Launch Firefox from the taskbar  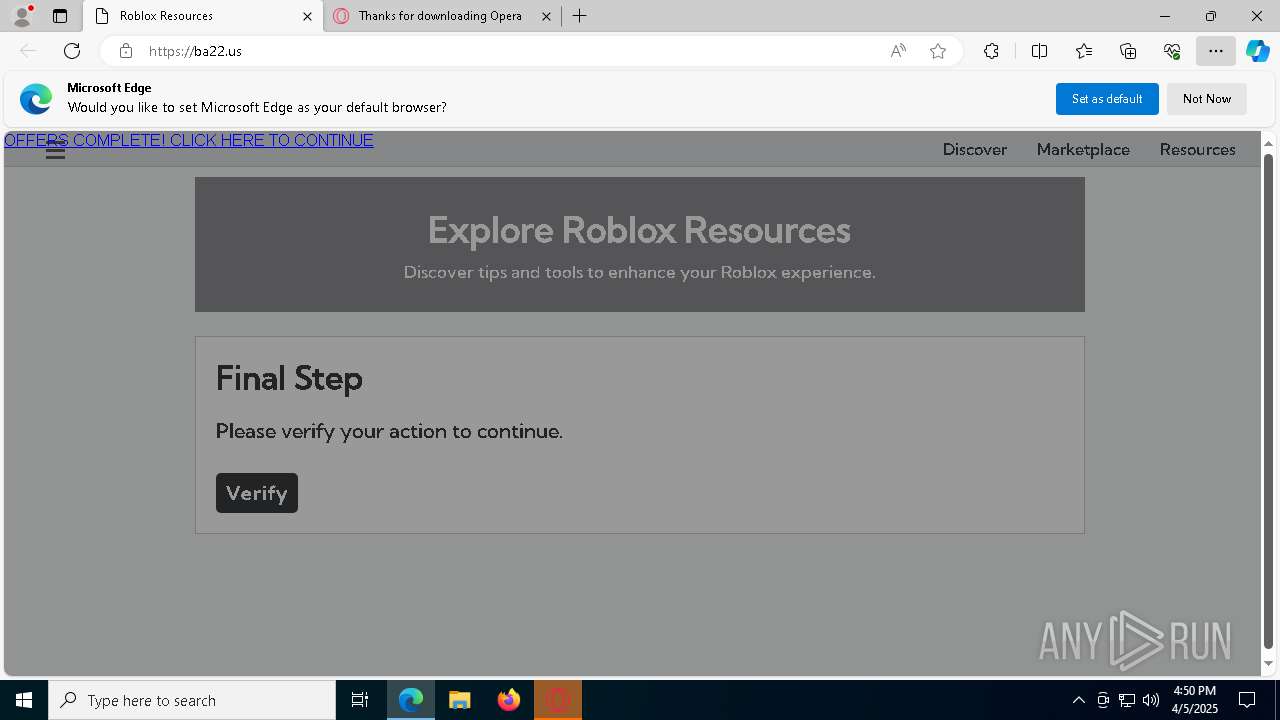[x=508, y=700]
